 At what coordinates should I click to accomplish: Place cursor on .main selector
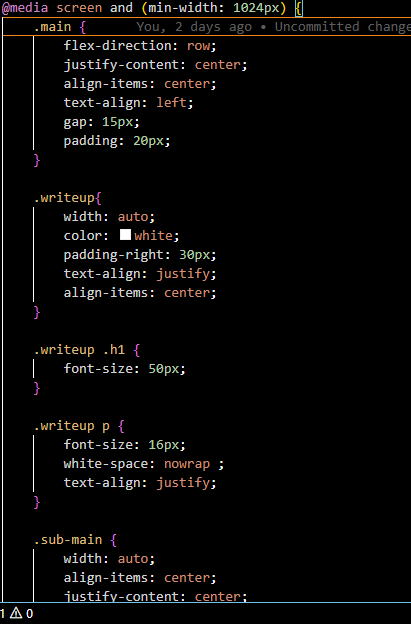pos(52,27)
